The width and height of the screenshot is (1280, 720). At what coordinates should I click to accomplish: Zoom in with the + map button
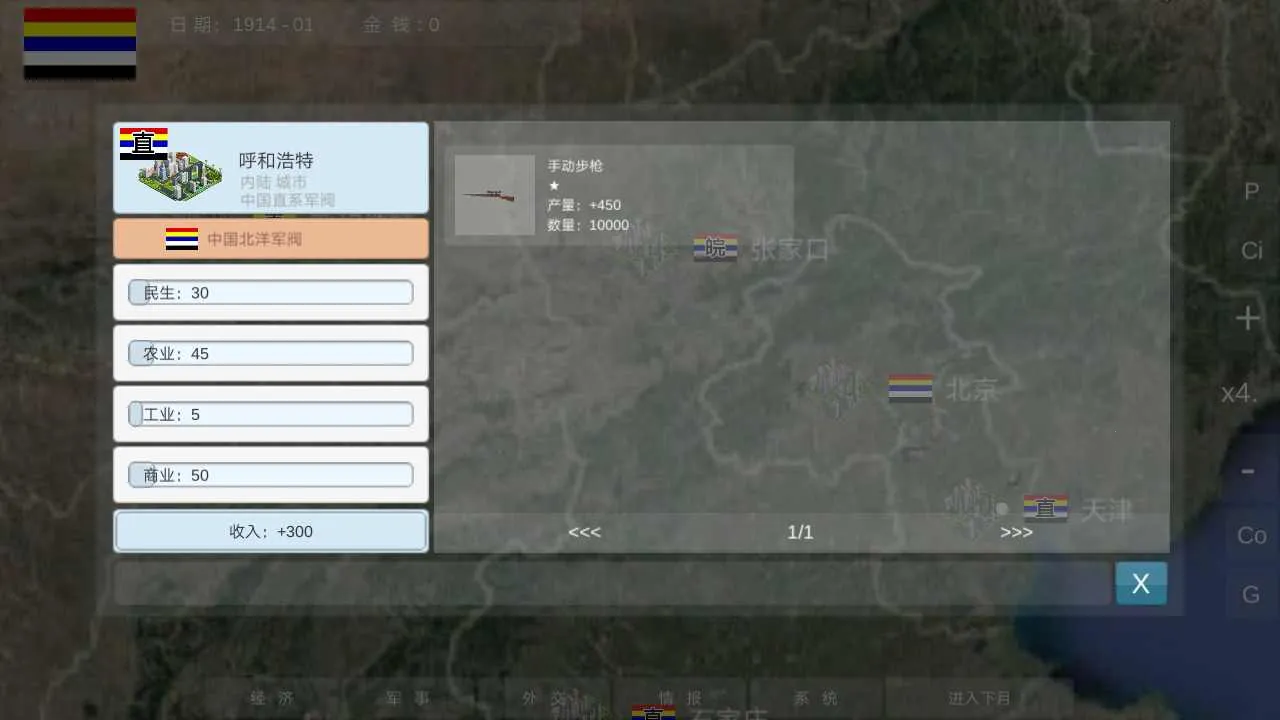point(1247,319)
